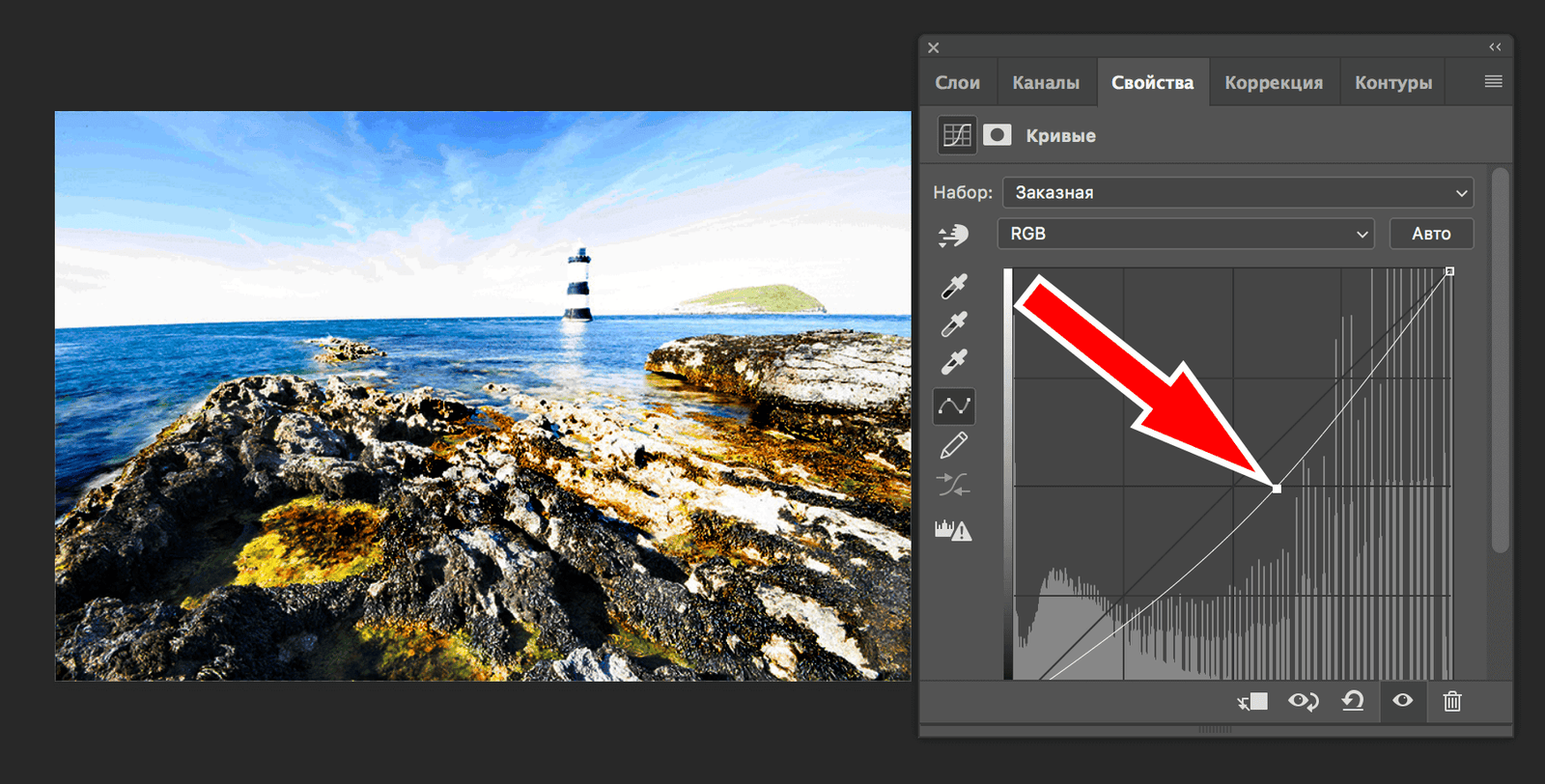
Task: Select the gray point eyedropper
Action: (x=954, y=324)
